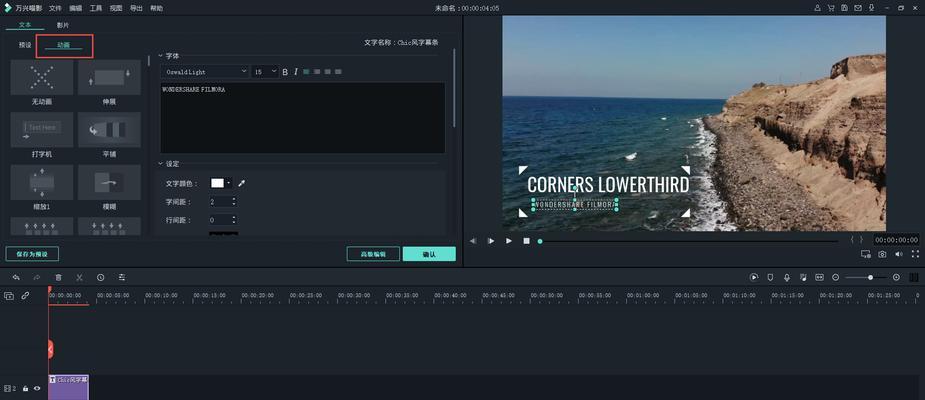Enter fullscreen preview with corner arrows icon

click(x=915, y=254)
